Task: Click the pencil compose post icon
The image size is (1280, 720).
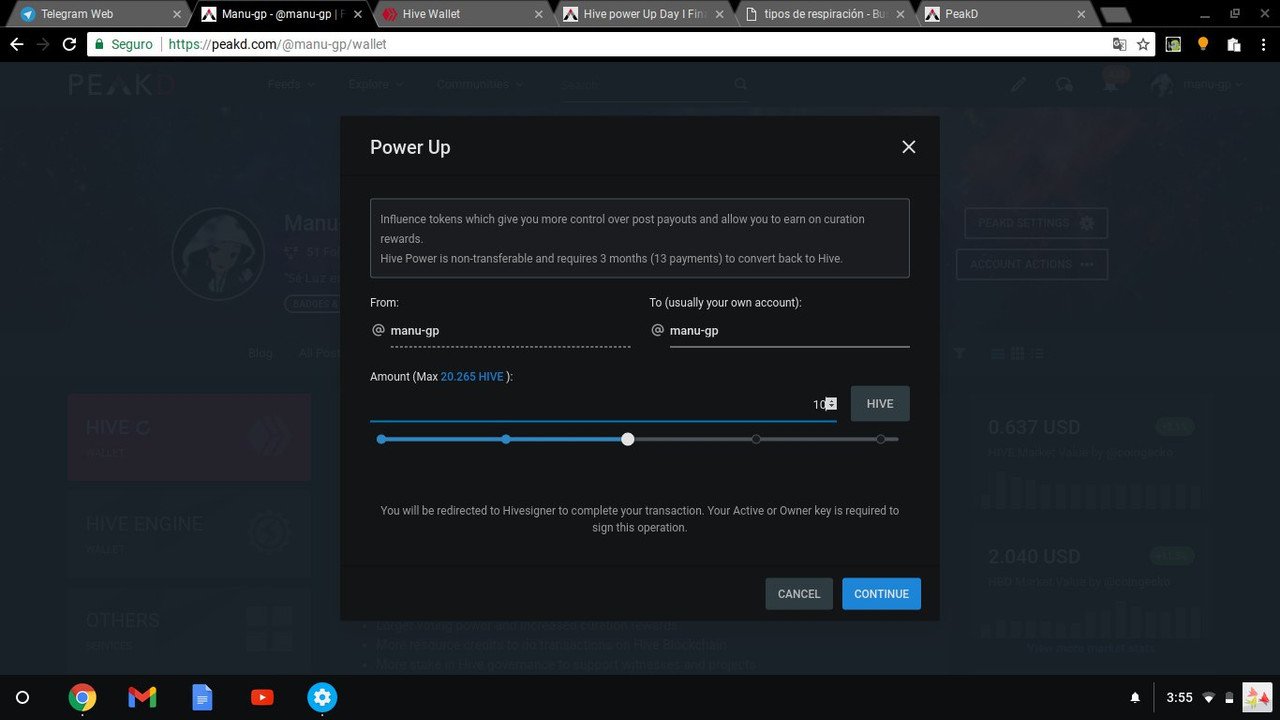Action: (1018, 85)
